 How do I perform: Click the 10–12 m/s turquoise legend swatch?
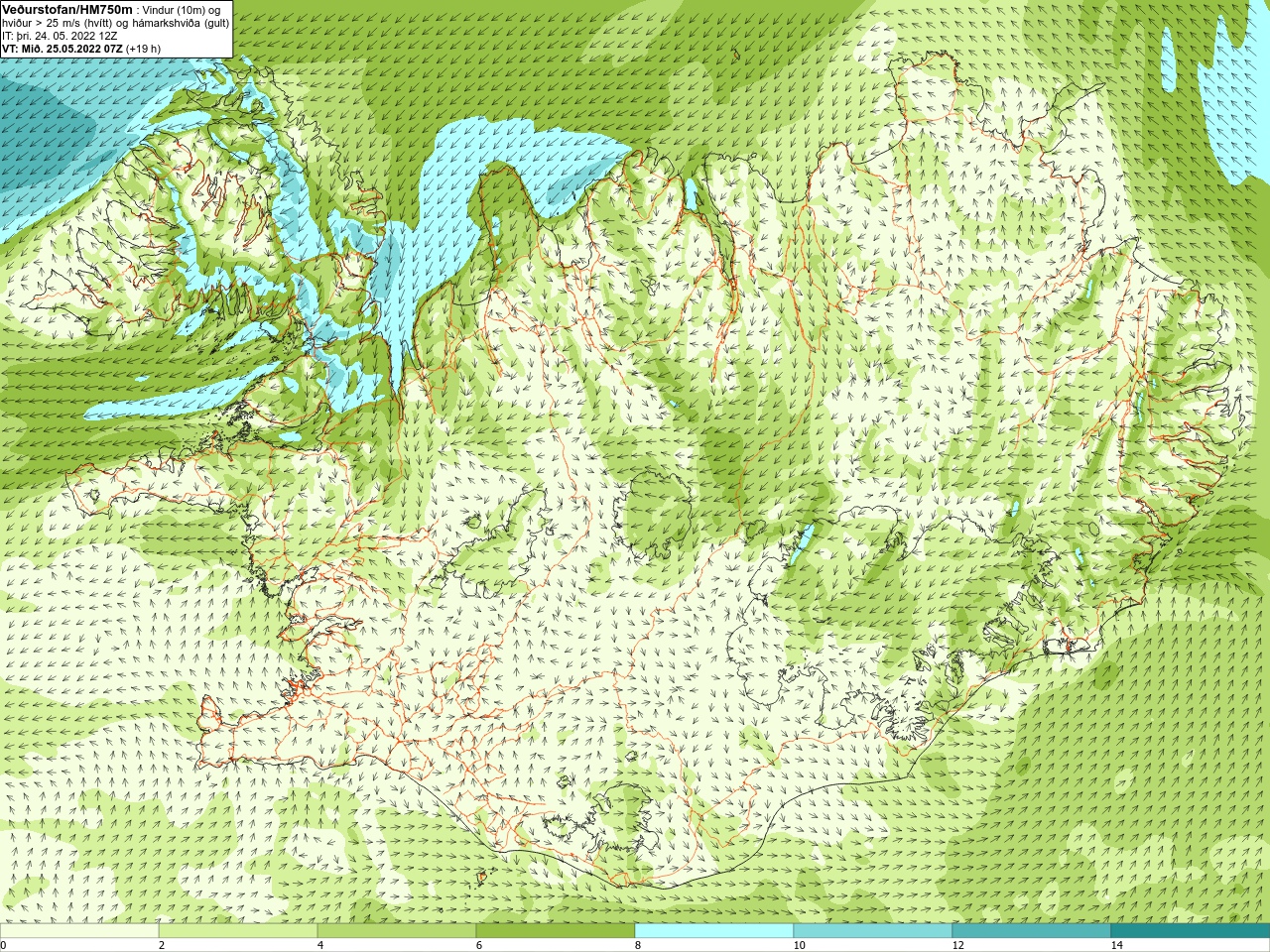coord(873,931)
